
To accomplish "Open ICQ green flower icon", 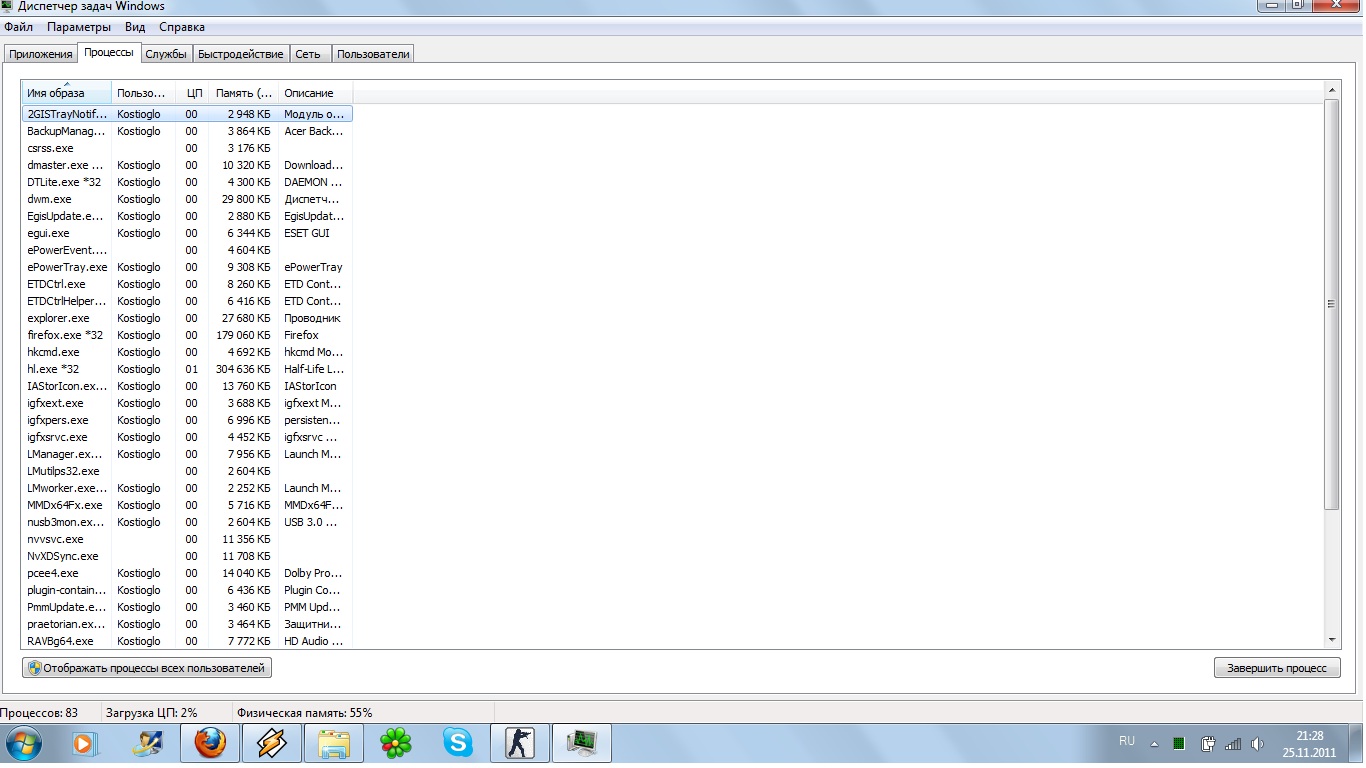I will tap(396, 743).
